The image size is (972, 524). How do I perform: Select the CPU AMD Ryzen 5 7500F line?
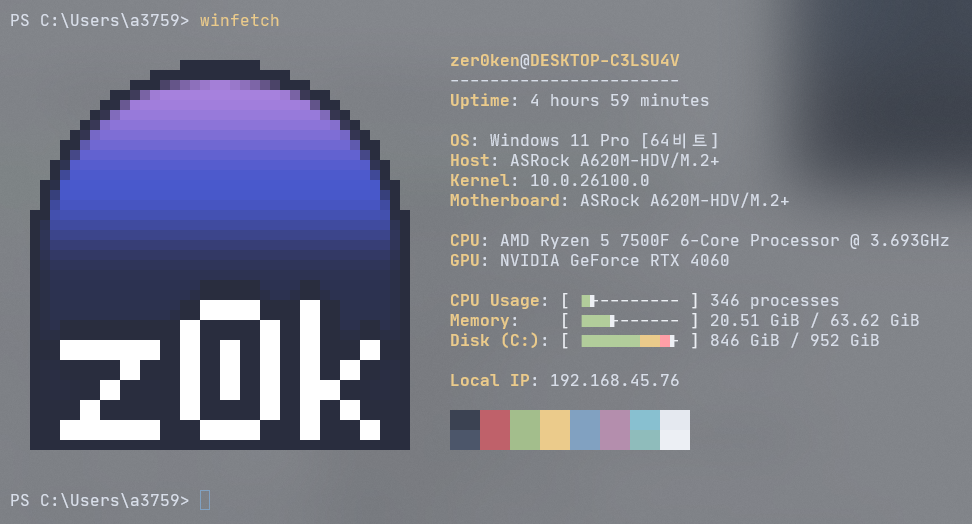(699, 241)
